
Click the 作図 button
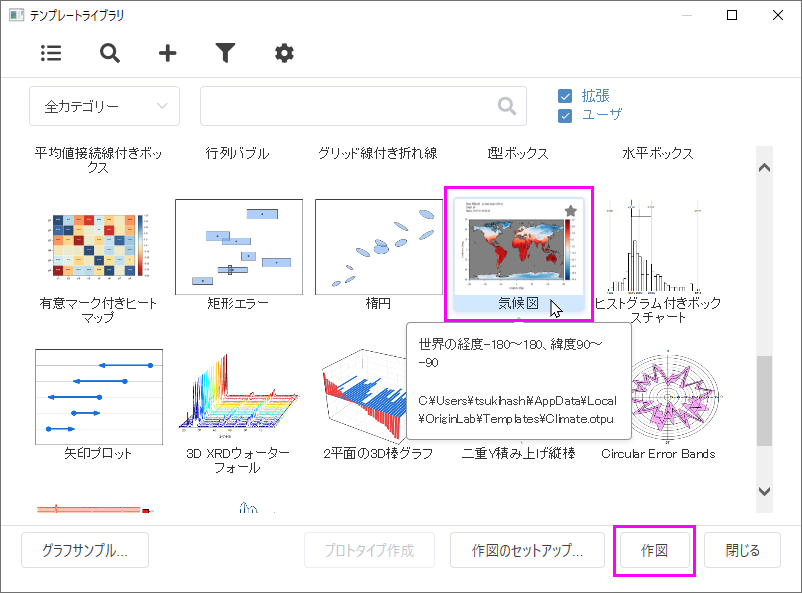tap(654, 550)
